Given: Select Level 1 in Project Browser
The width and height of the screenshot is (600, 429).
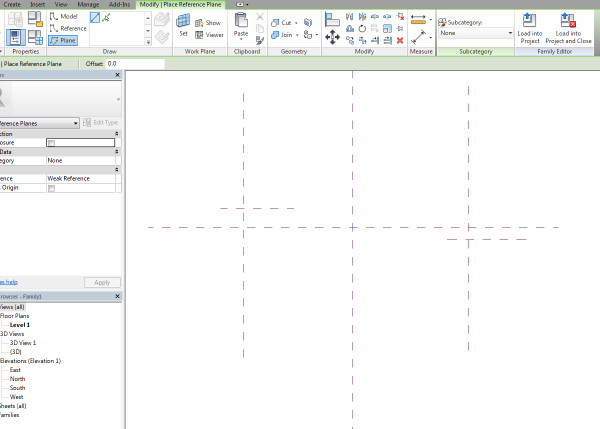Looking at the screenshot, I should click(x=20, y=325).
